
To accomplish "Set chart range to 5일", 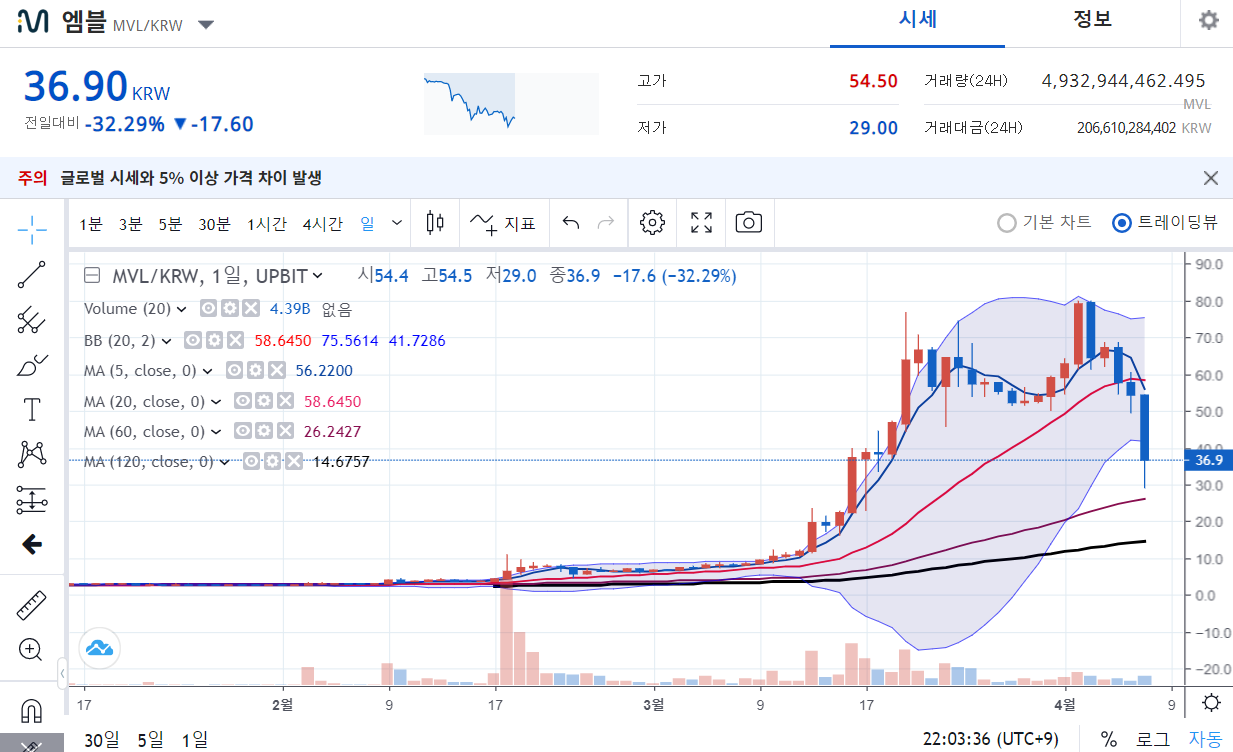I will tap(150, 740).
